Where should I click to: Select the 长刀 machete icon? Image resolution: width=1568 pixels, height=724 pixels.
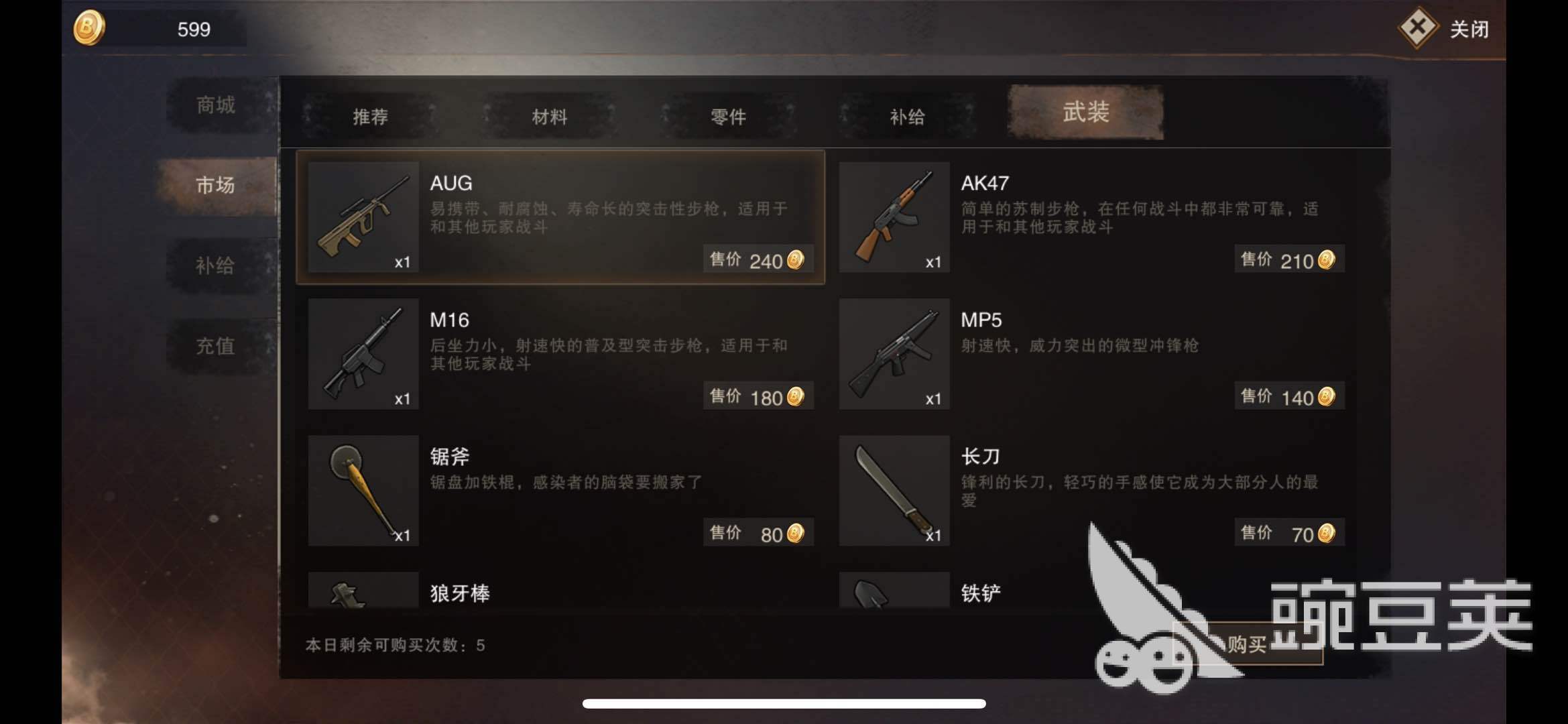point(894,490)
